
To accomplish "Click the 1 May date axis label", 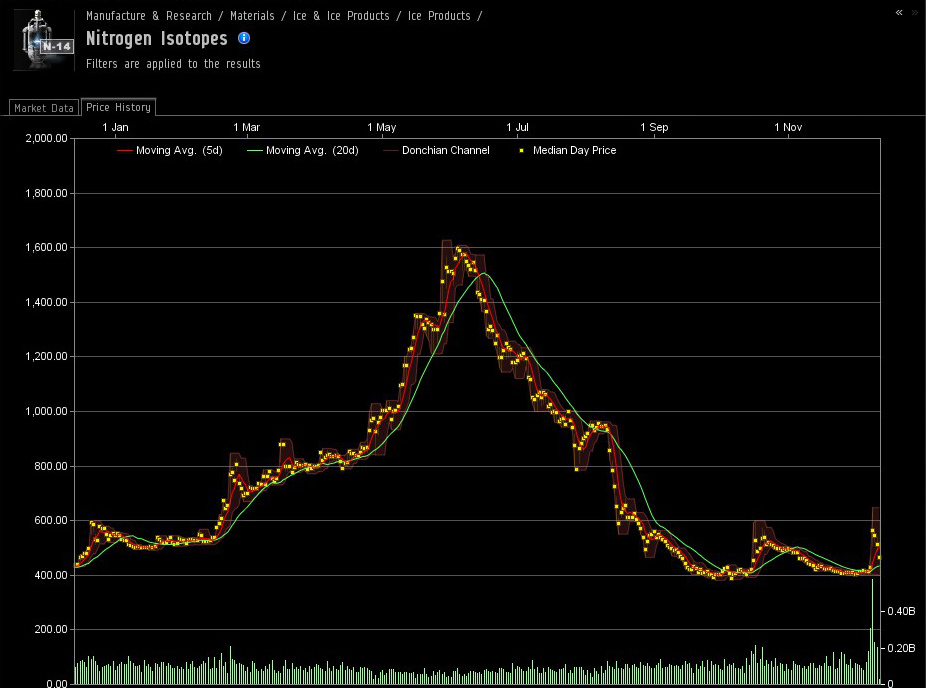I will click(382, 127).
